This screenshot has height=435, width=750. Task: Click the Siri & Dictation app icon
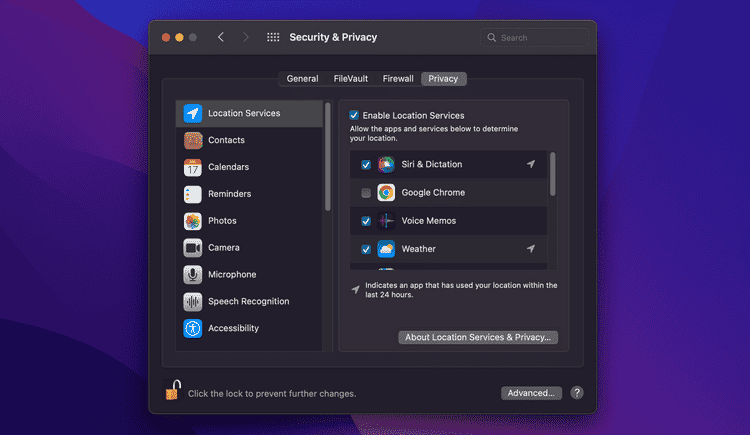pyautogui.click(x=386, y=164)
